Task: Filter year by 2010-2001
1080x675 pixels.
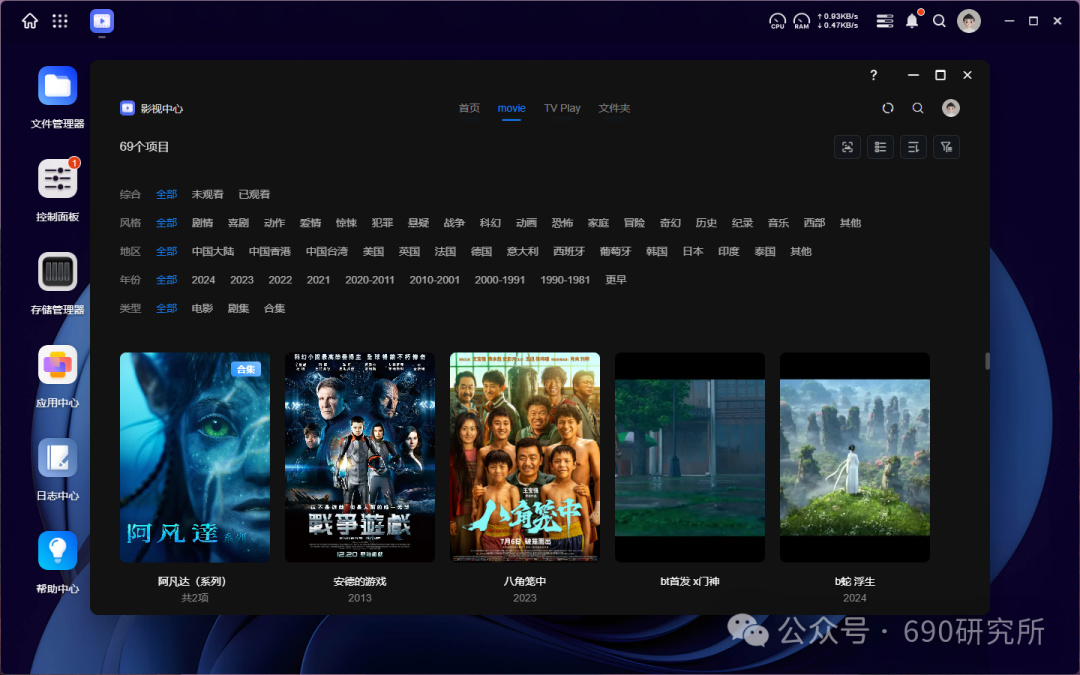Action: (x=434, y=280)
